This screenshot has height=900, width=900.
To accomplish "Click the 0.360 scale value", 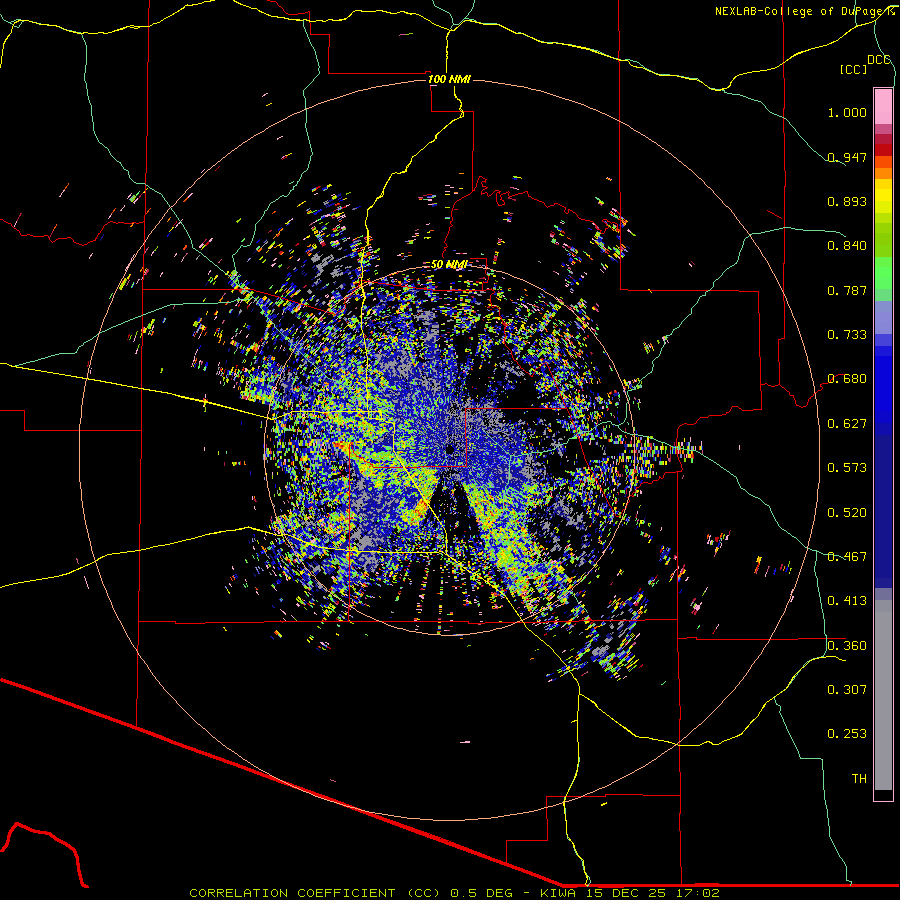I will pyautogui.click(x=847, y=646).
